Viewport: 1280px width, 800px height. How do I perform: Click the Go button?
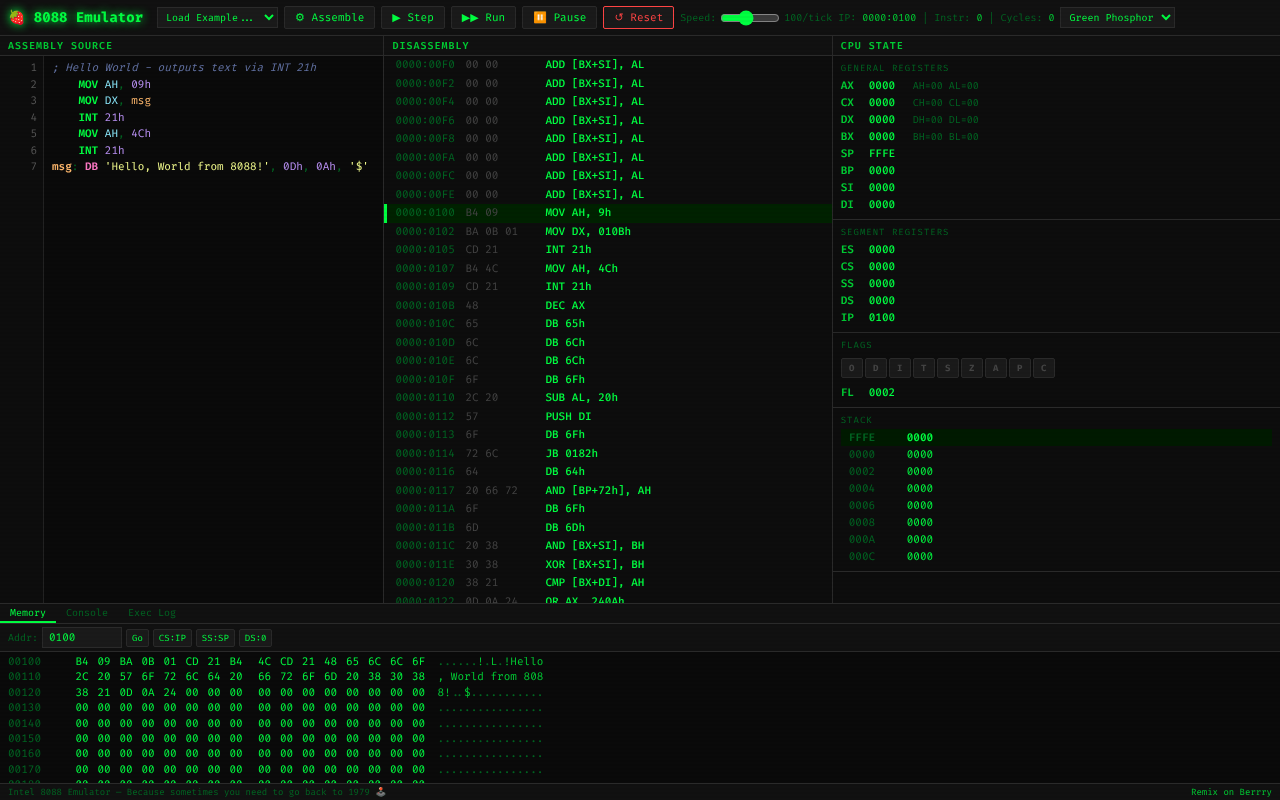137,637
